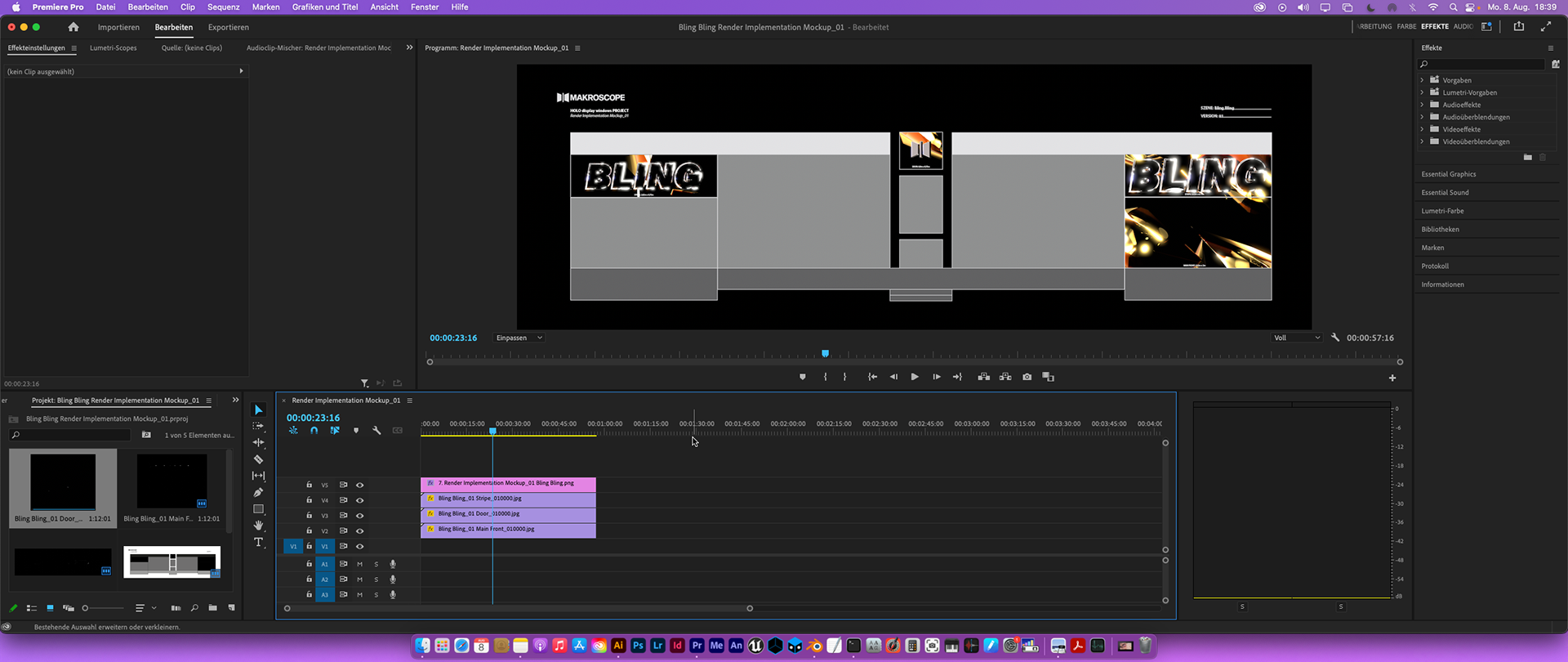Viewport: 1568px width, 662px height.
Task: Open Program monitor wrench settings
Action: [1335, 338]
